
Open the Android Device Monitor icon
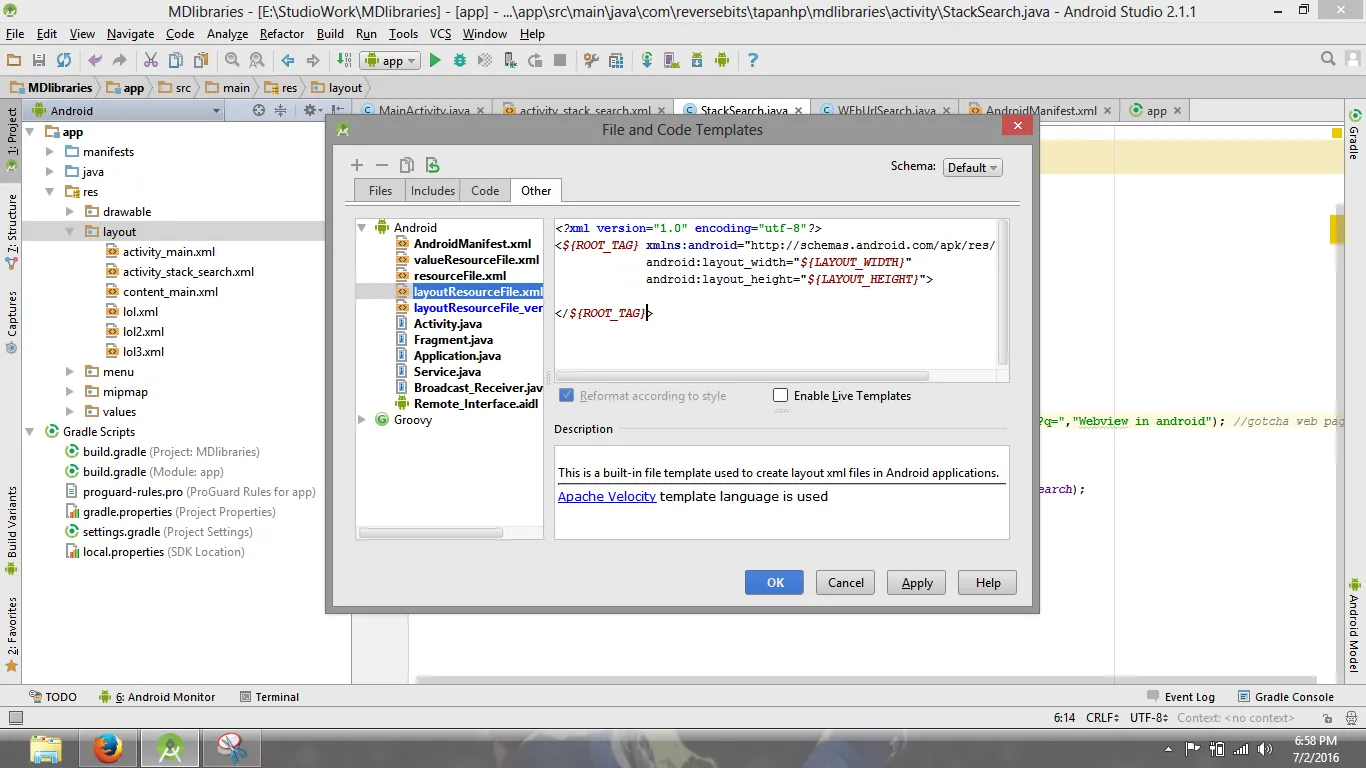tap(722, 60)
